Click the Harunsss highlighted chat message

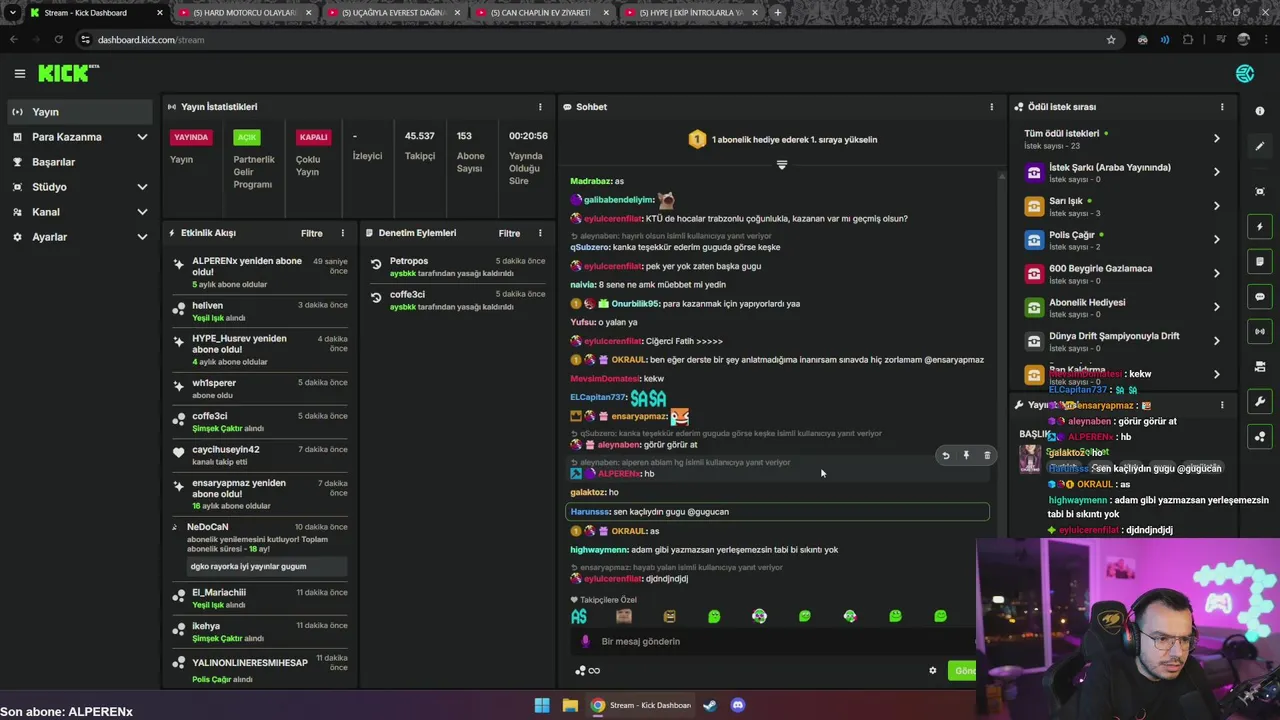click(x=777, y=512)
